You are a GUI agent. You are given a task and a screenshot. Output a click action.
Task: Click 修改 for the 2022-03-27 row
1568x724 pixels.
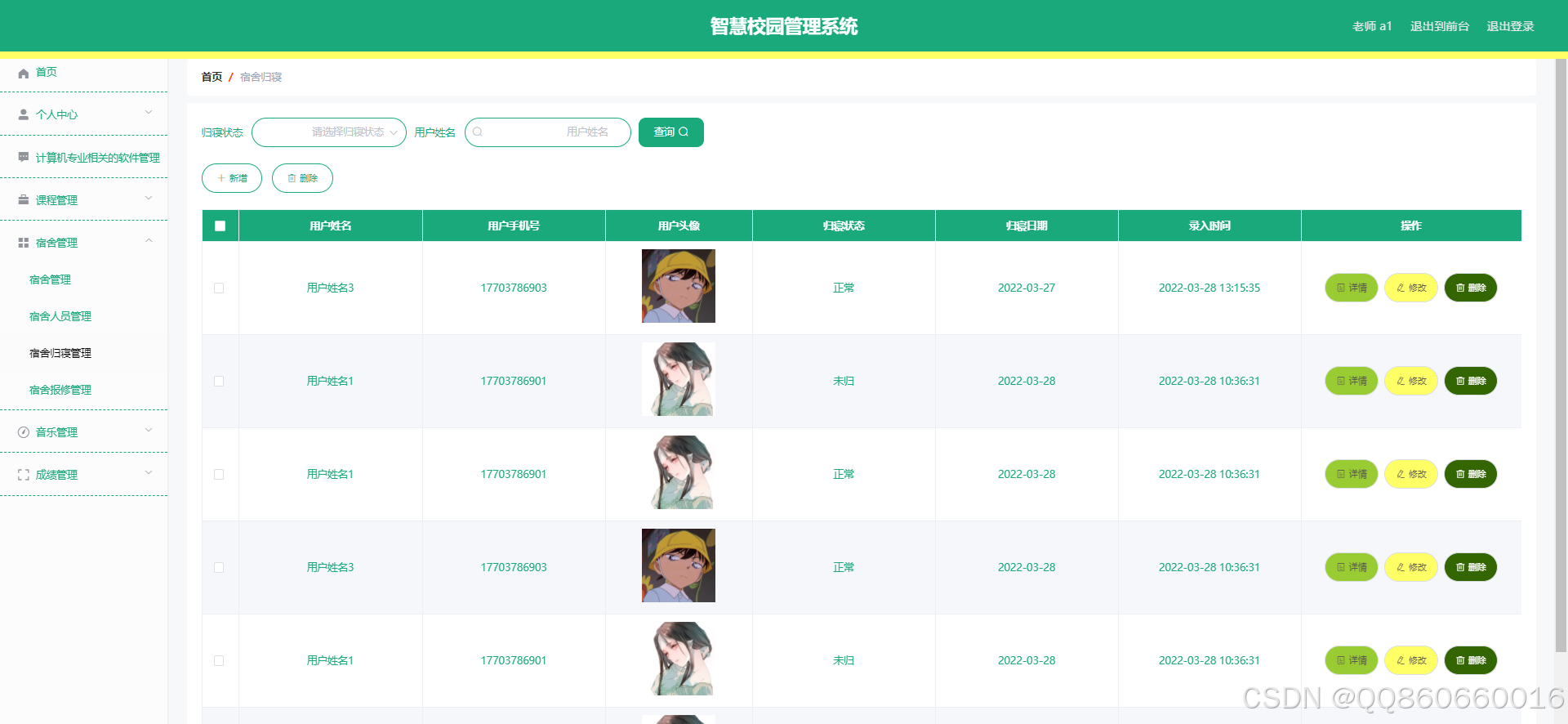pyautogui.click(x=1411, y=288)
